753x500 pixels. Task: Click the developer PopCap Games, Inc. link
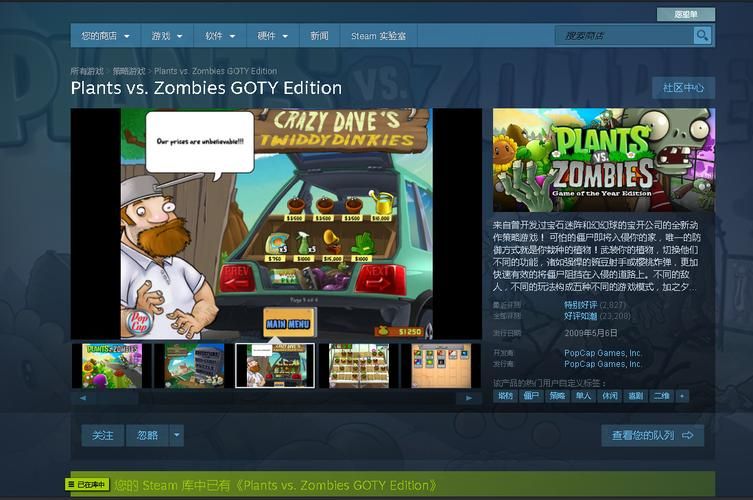click(x=603, y=353)
